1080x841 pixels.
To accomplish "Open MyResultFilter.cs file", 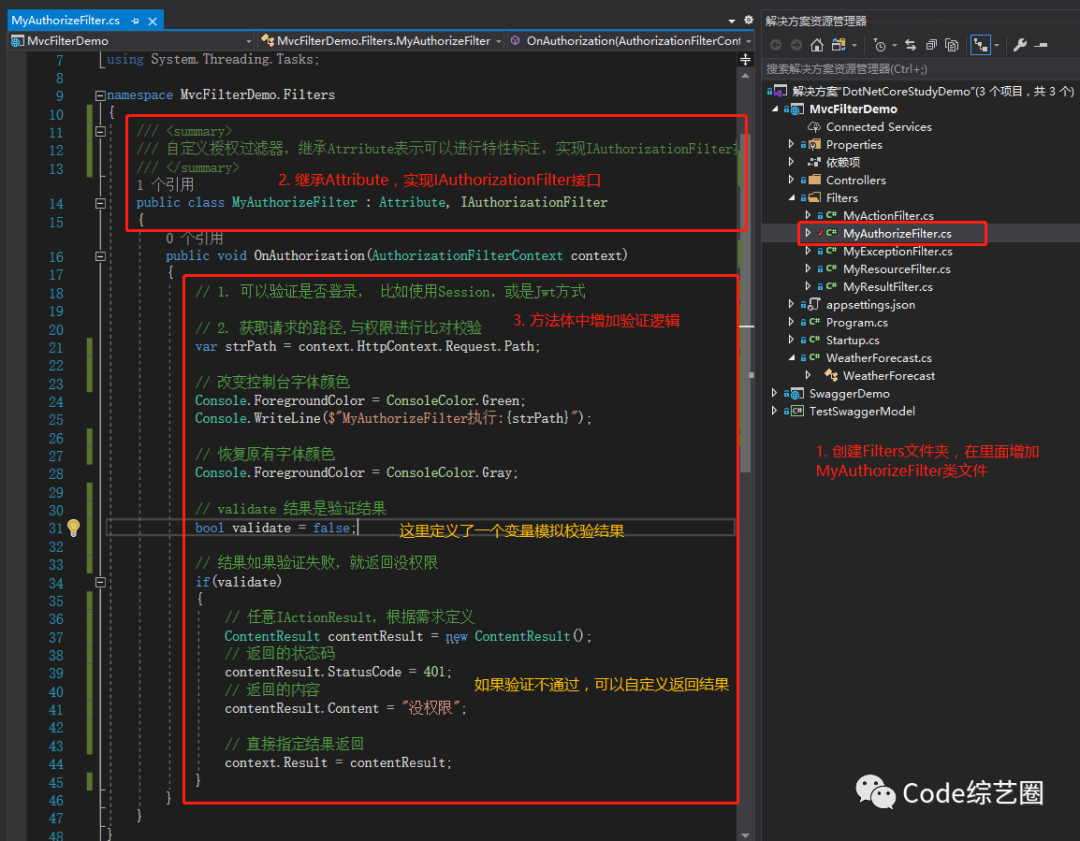I will pyautogui.click(x=888, y=287).
